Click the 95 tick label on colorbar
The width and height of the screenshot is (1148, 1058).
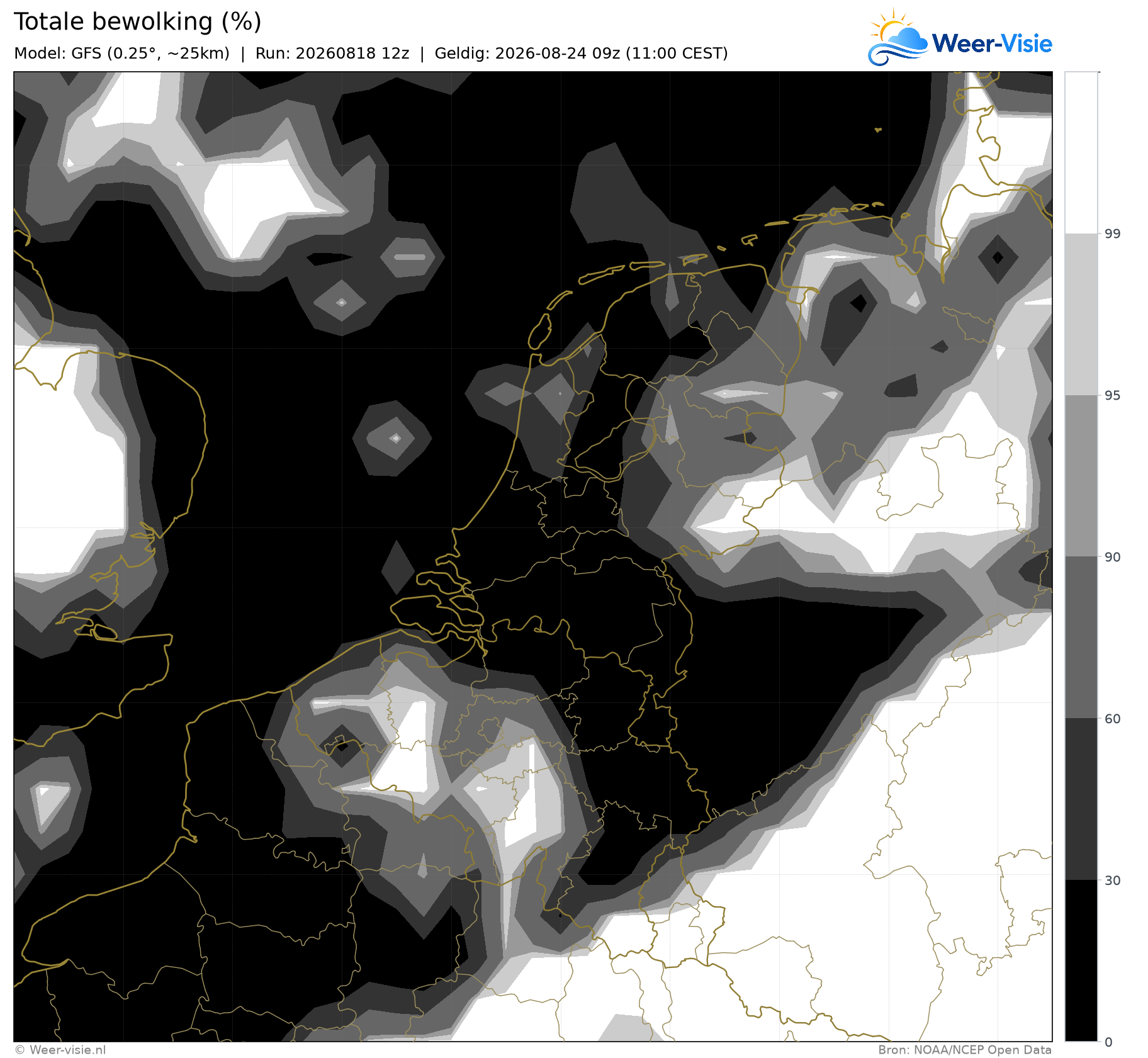(1113, 395)
